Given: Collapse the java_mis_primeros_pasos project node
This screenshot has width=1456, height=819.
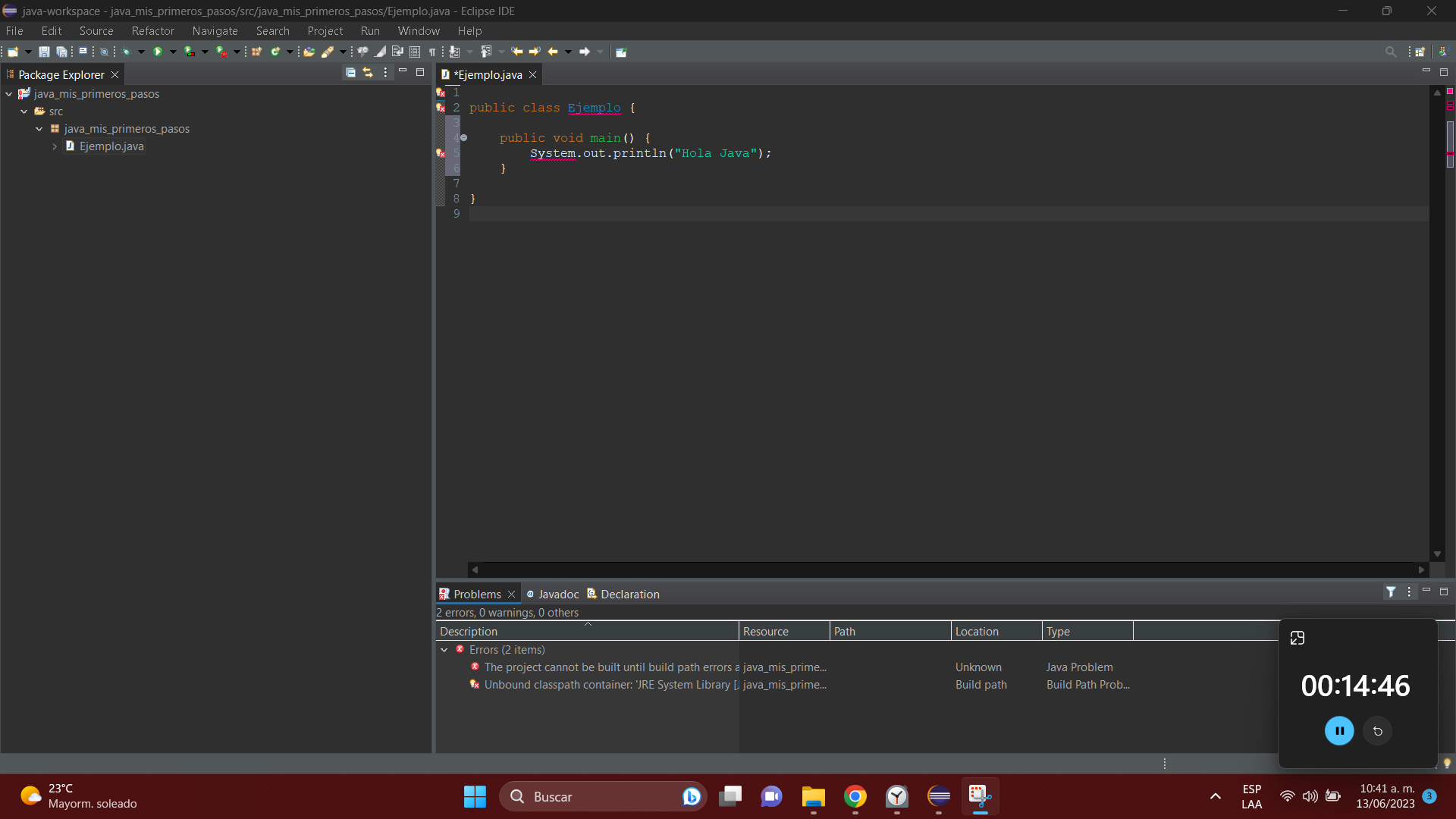Looking at the screenshot, I should (9, 94).
